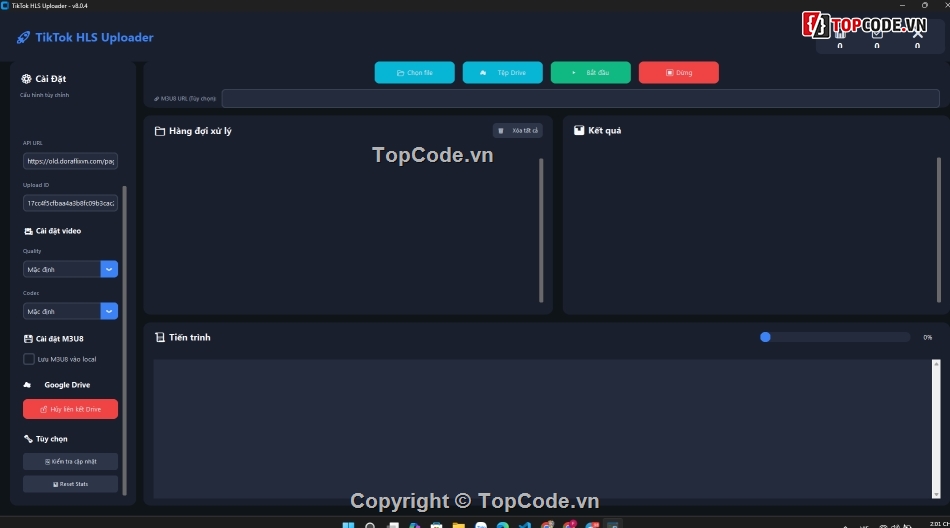Screen dimensions: 950x528
Task: Click the Tùy chọn wrench icon
Action: point(28,439)
